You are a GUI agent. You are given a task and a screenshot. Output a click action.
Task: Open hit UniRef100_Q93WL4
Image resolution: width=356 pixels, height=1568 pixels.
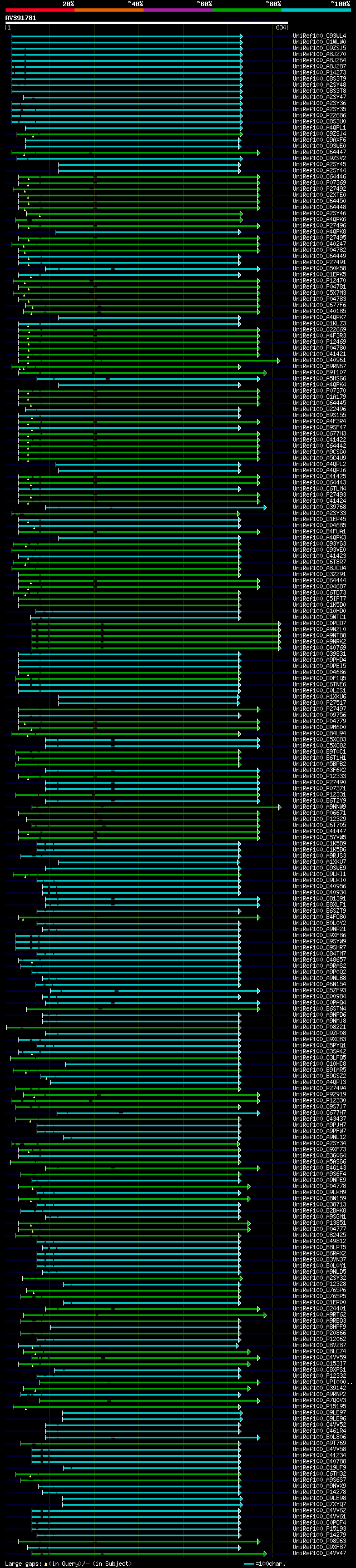319,37
